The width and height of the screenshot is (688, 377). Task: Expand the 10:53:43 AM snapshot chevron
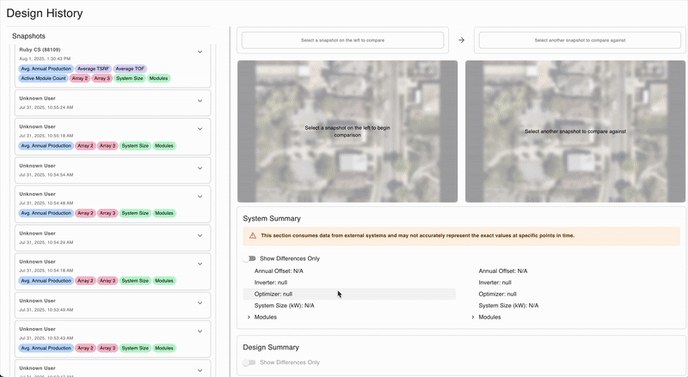[200, 331]
